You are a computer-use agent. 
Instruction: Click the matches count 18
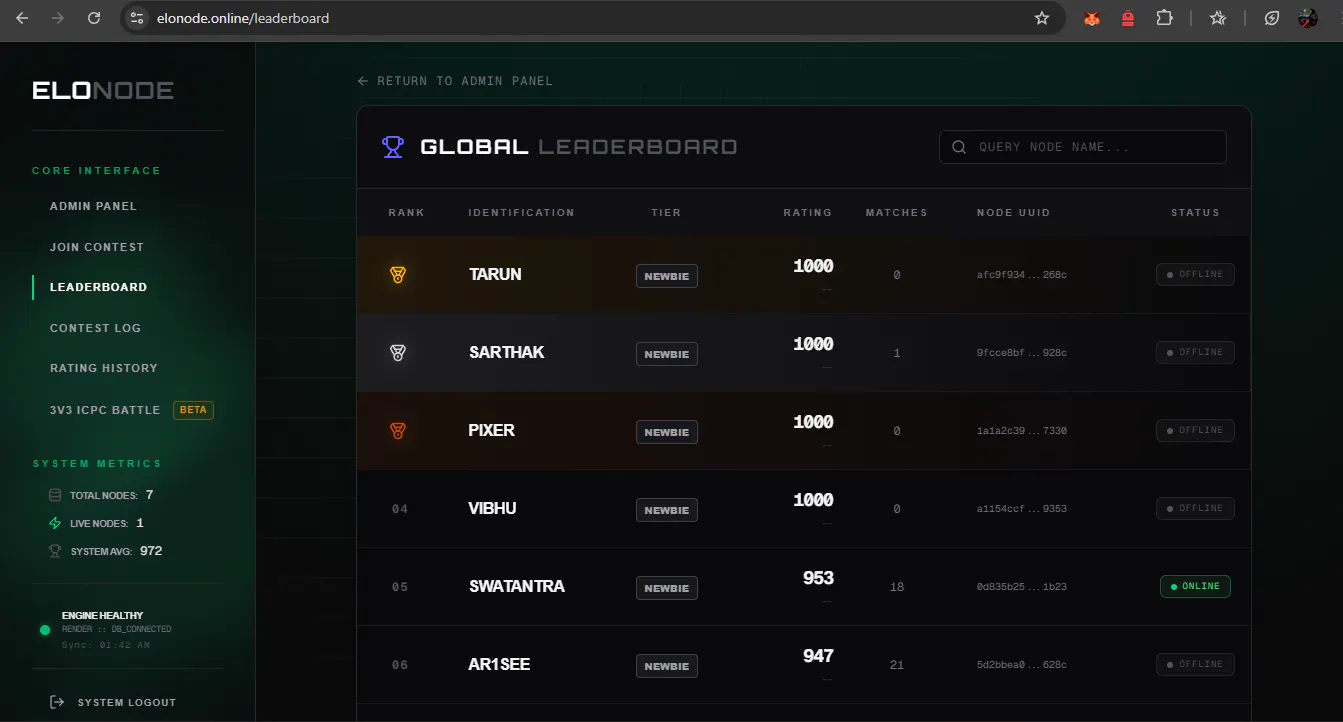coord(897,587)
